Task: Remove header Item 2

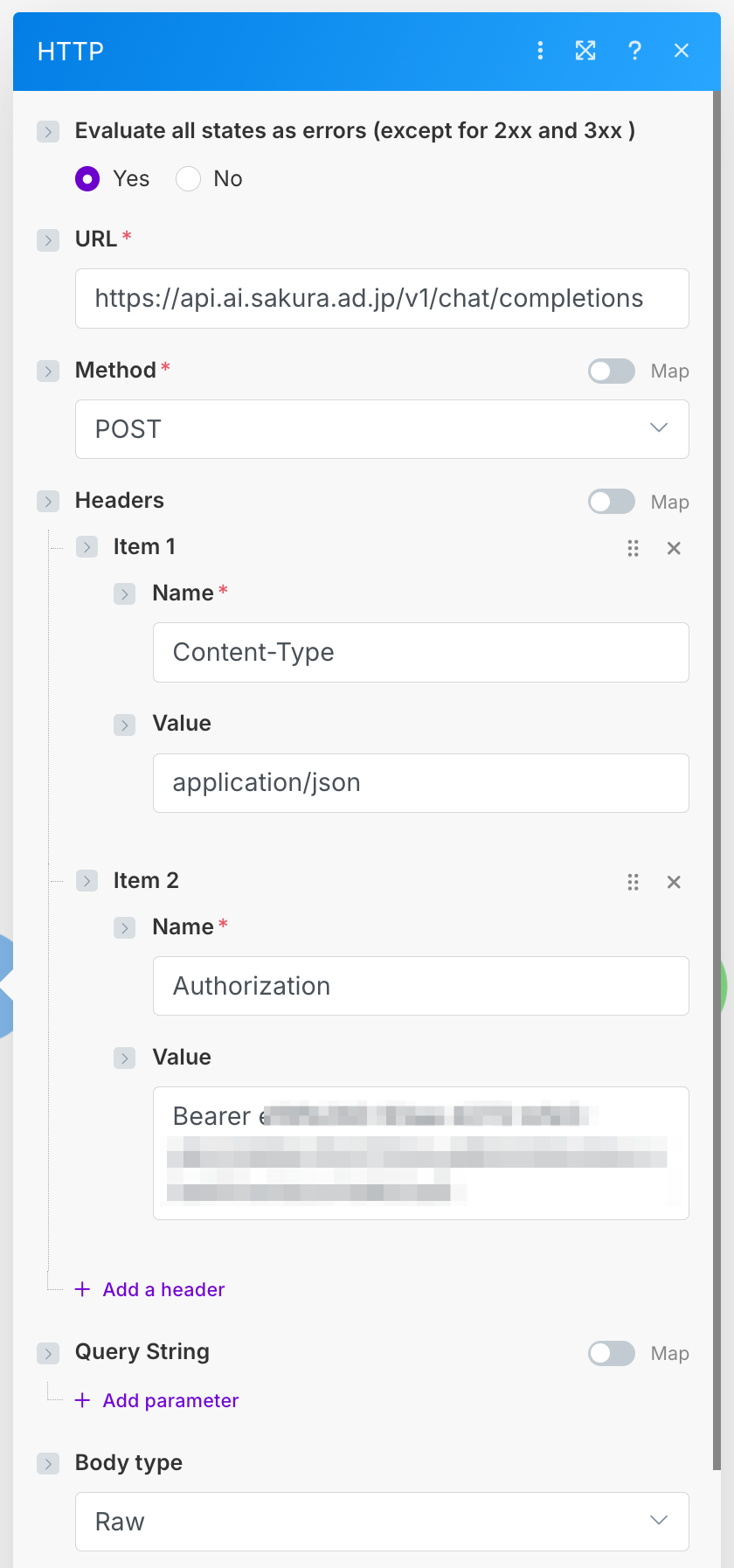Action: point(674,882)
